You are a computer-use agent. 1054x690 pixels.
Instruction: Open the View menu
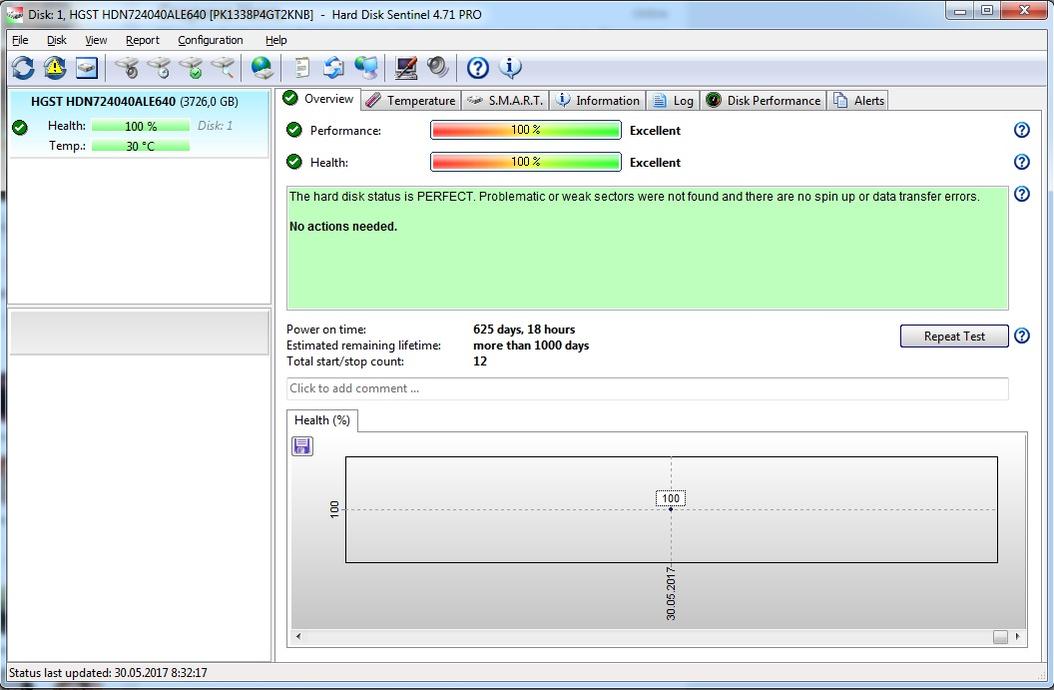[96, 40]
